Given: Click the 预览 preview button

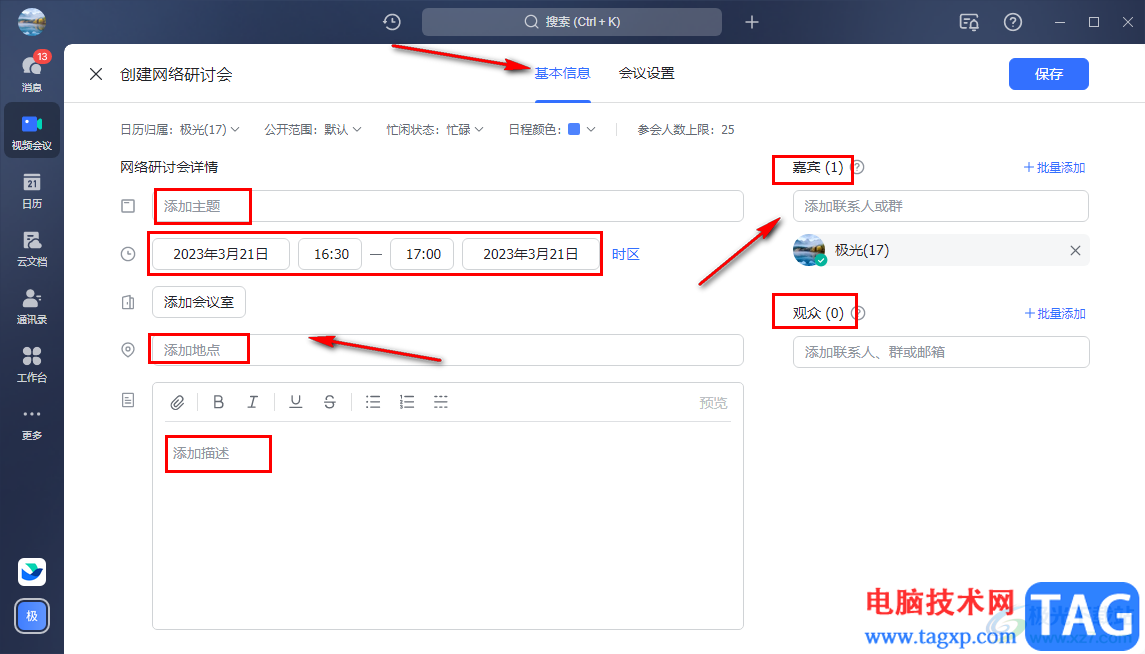Looking at the screenshot, I should pos(713,403).
